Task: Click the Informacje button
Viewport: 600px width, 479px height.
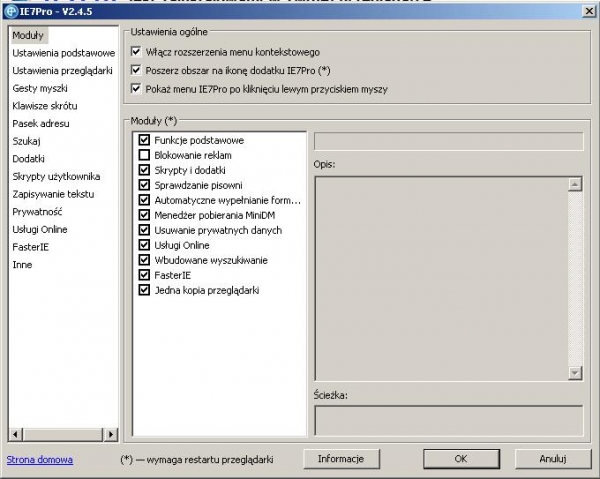Action: point(341,459)
